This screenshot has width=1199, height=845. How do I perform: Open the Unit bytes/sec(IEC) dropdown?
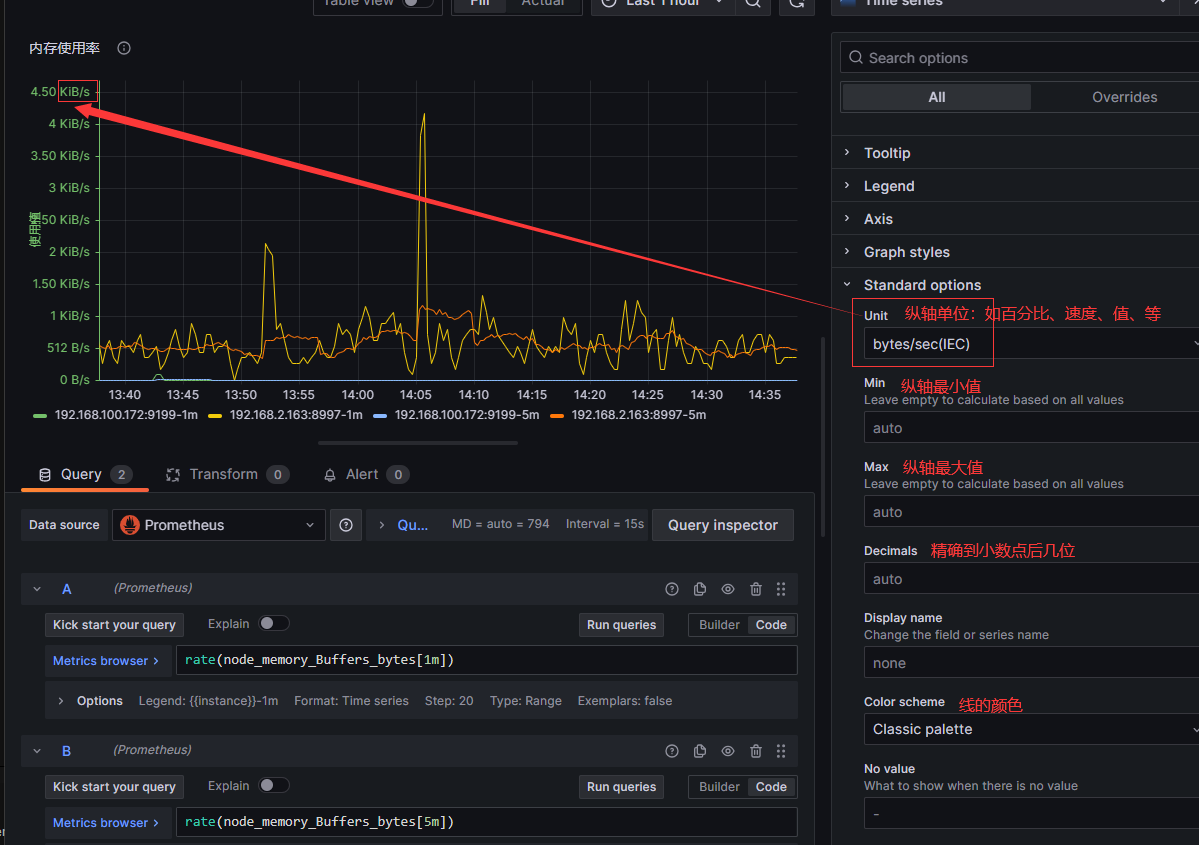click(1032, 344)
